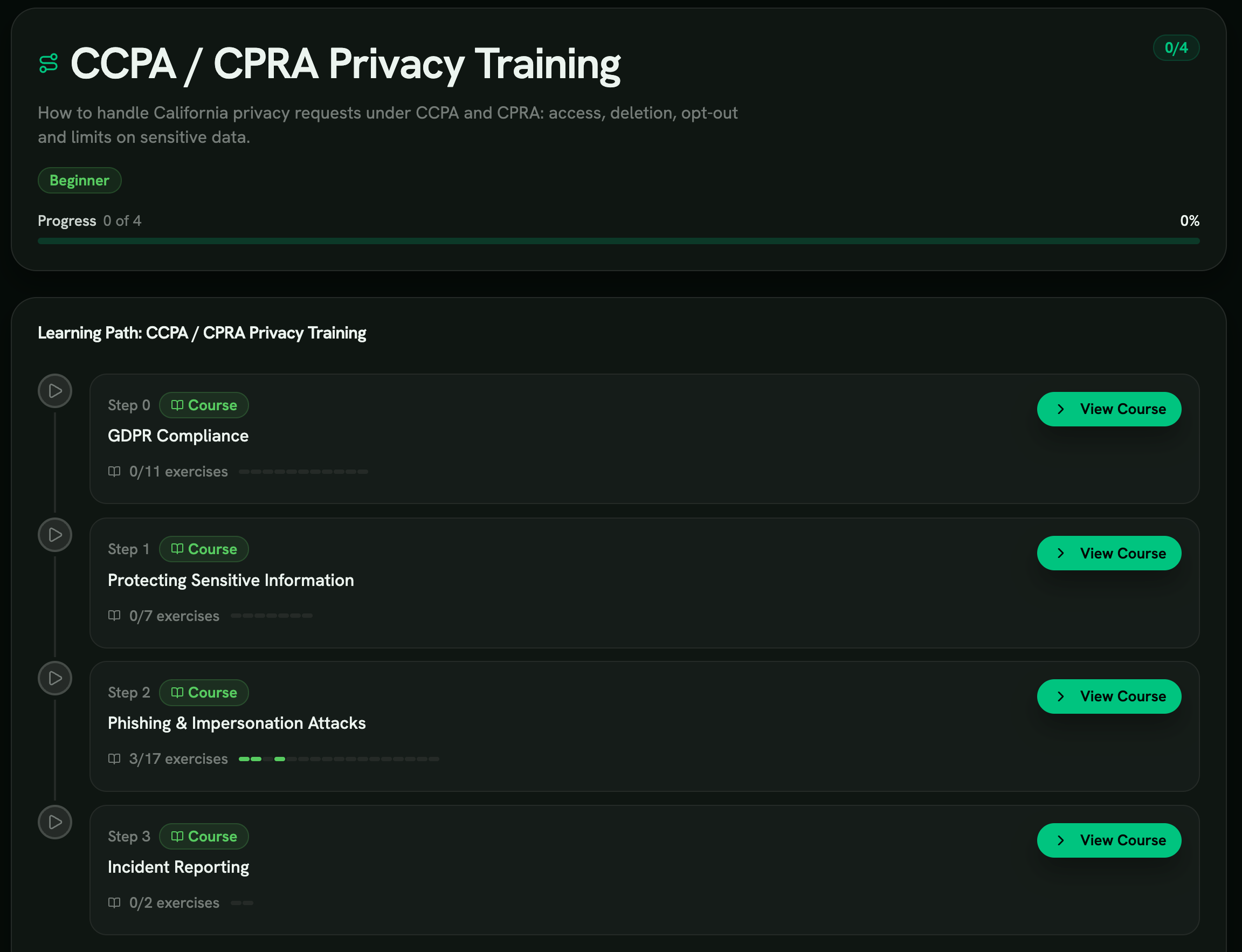Open View Course for GDPR Compliance
The image size is (1242, 952).
click(1109, 409)
